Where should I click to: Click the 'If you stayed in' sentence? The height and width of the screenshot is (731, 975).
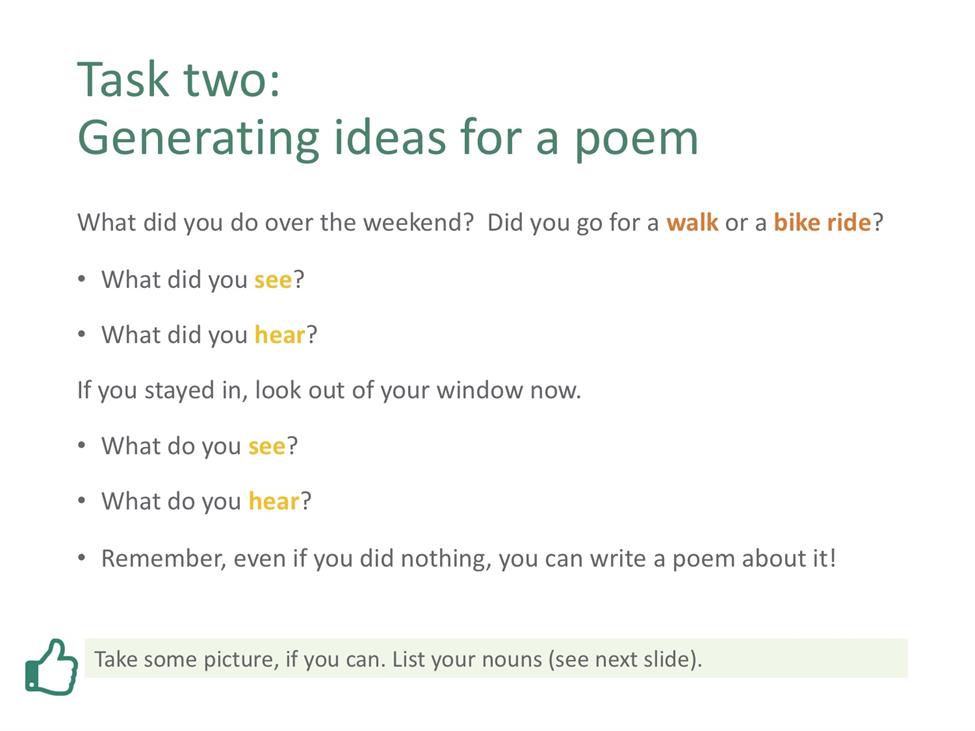coord(329,391)
